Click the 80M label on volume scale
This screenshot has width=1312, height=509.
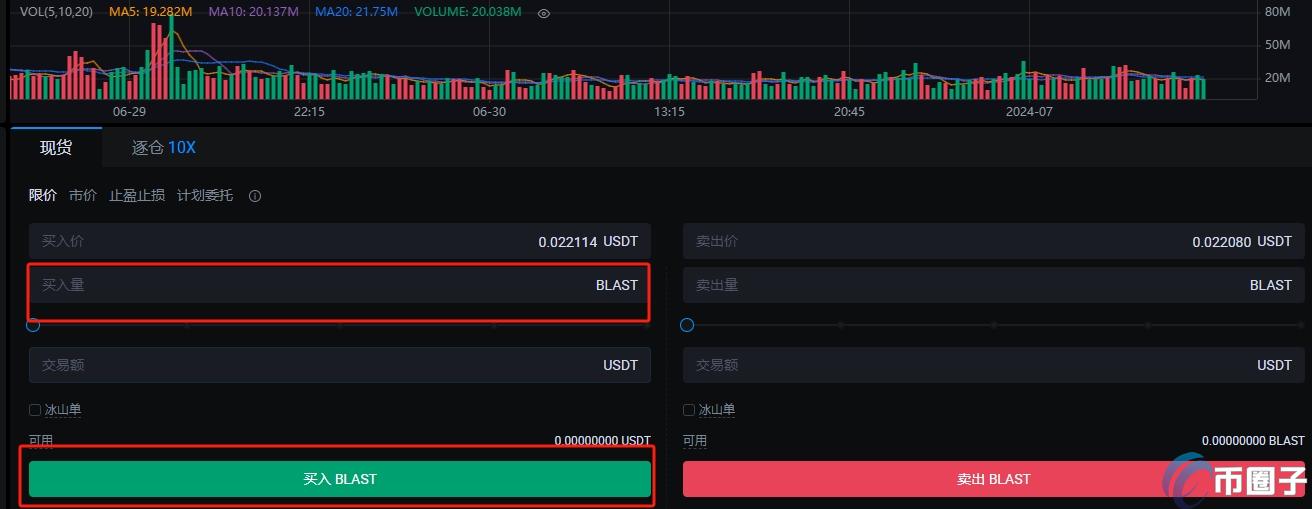click(1277, 12)
